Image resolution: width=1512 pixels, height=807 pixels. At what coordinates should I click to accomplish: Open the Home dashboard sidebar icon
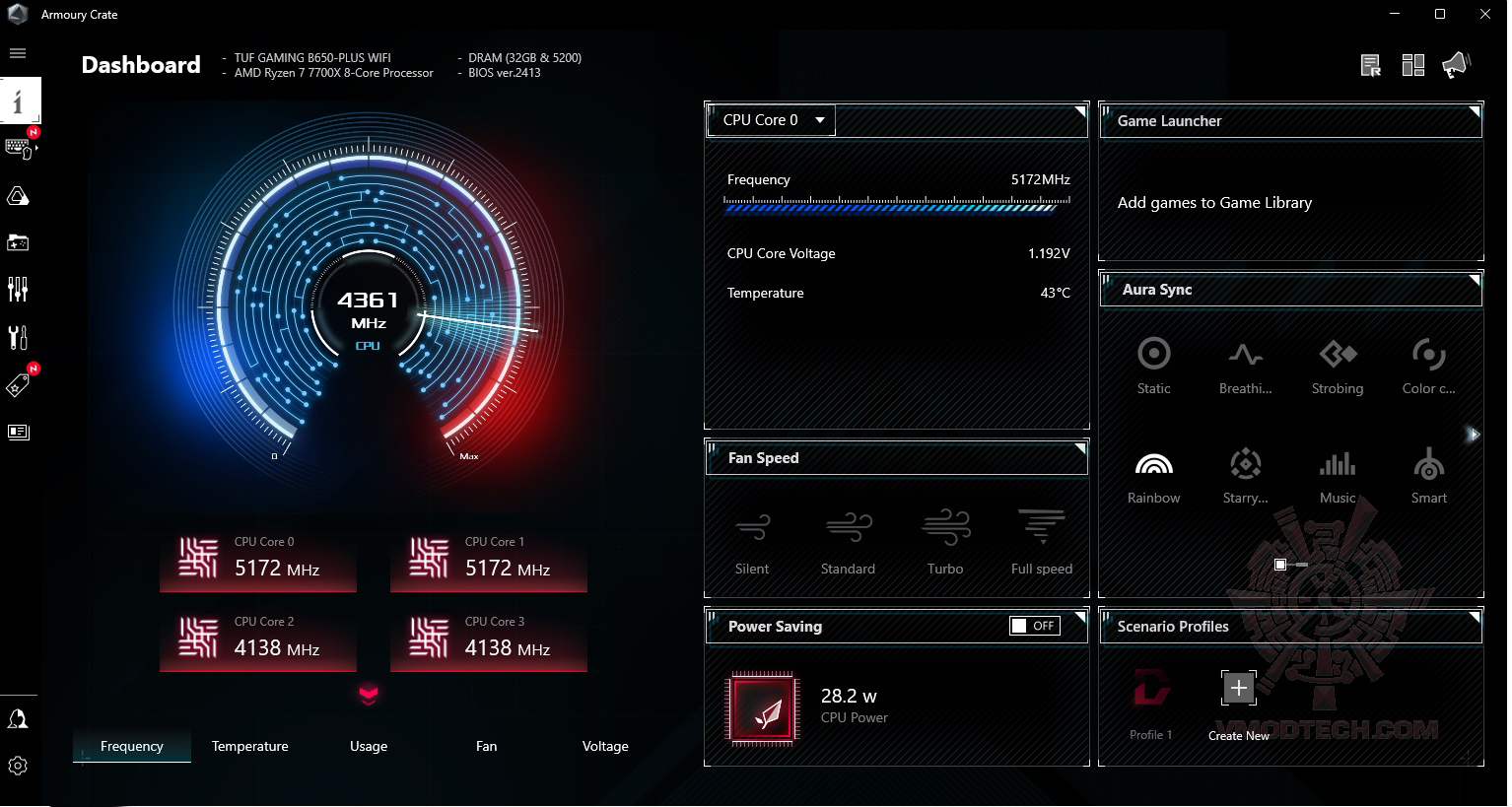click(x=20, y=100)
